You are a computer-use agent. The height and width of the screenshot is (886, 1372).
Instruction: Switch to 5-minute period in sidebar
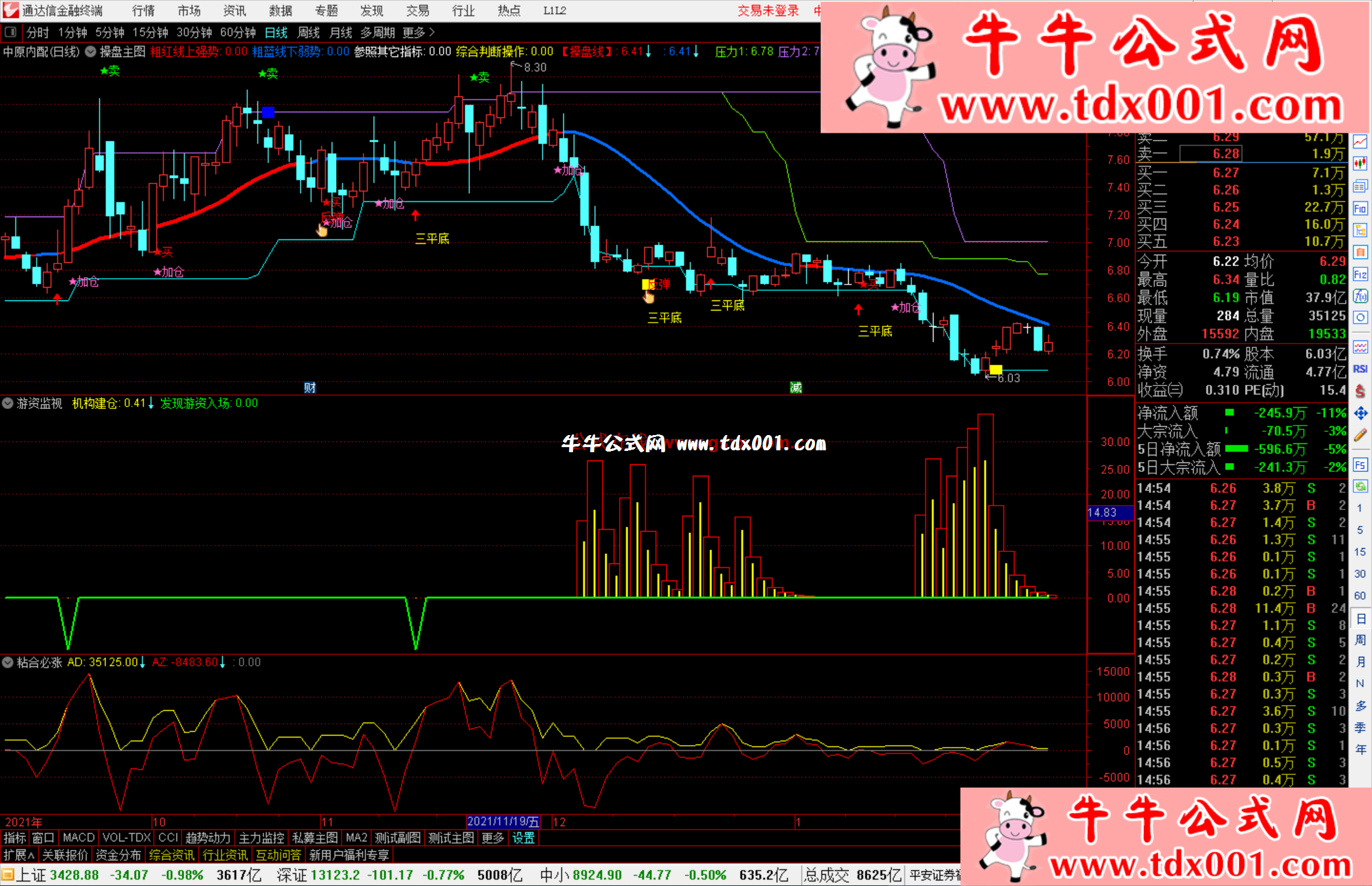tap(1359, 530)
